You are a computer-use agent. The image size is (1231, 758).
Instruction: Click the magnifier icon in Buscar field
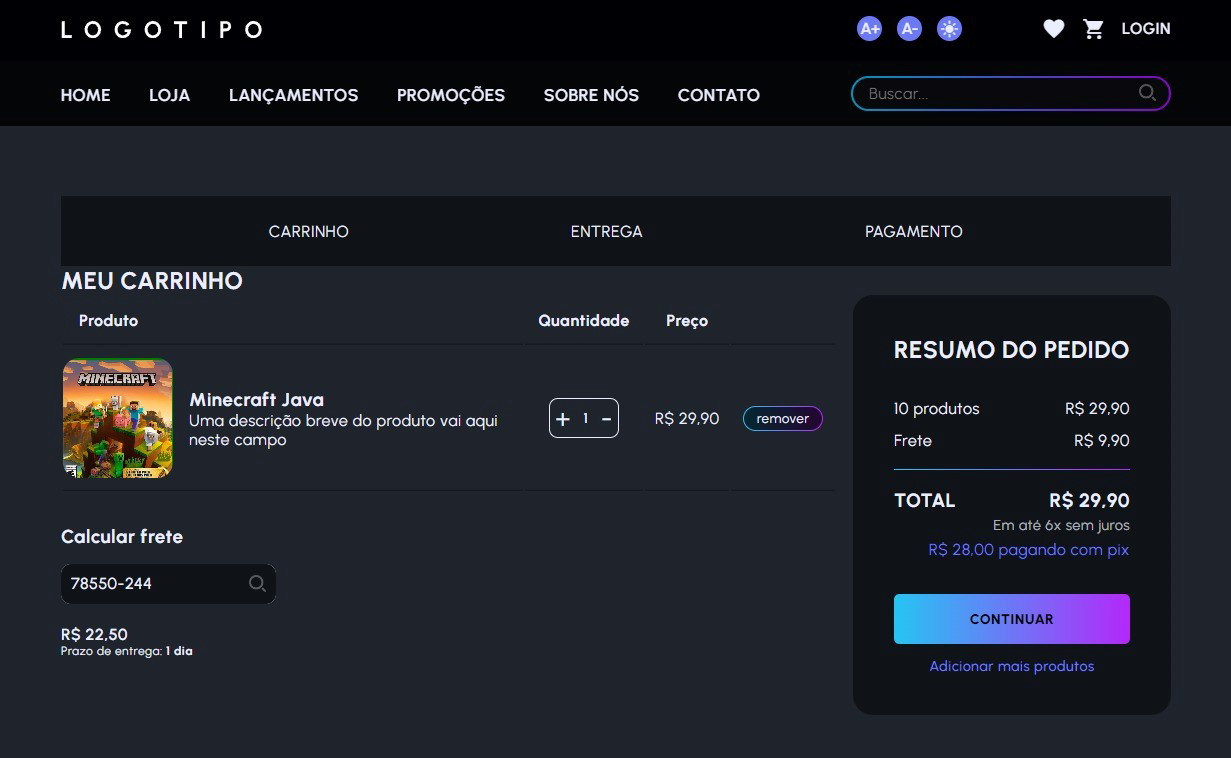1147,93
